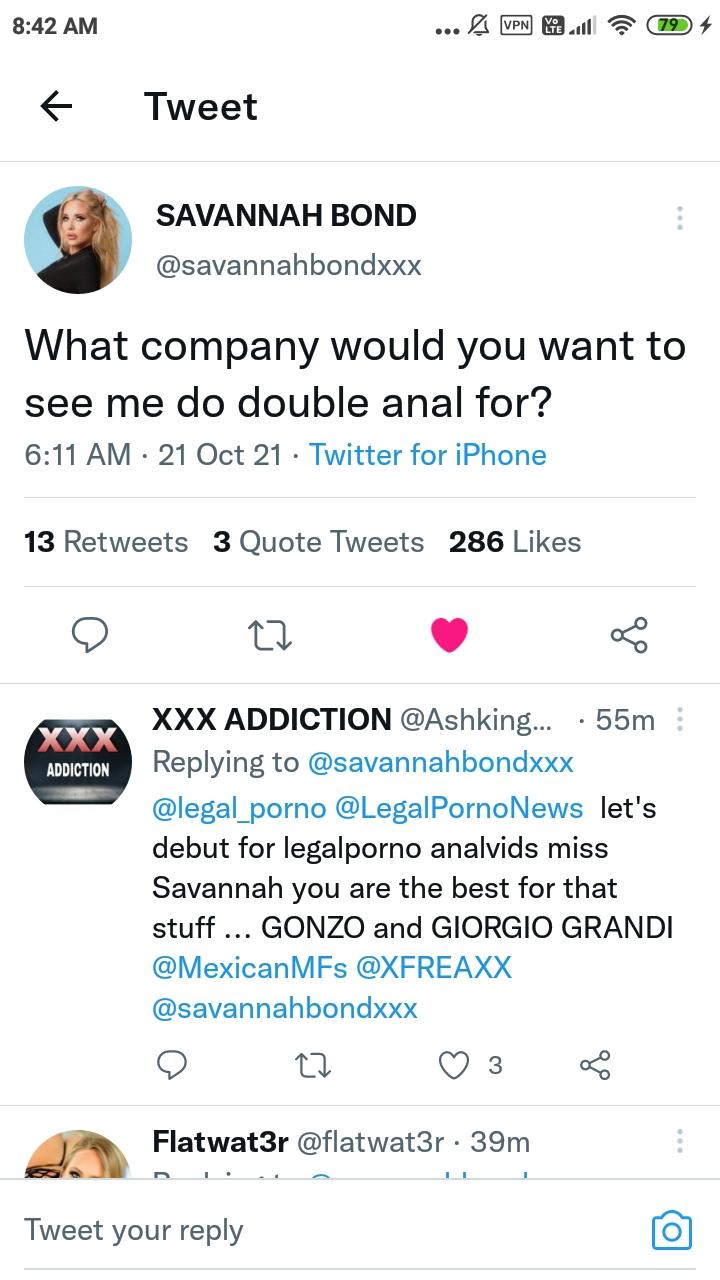
Task: Open XXX ADDICTION reply options menu
Action: click(x=680, y=719)
